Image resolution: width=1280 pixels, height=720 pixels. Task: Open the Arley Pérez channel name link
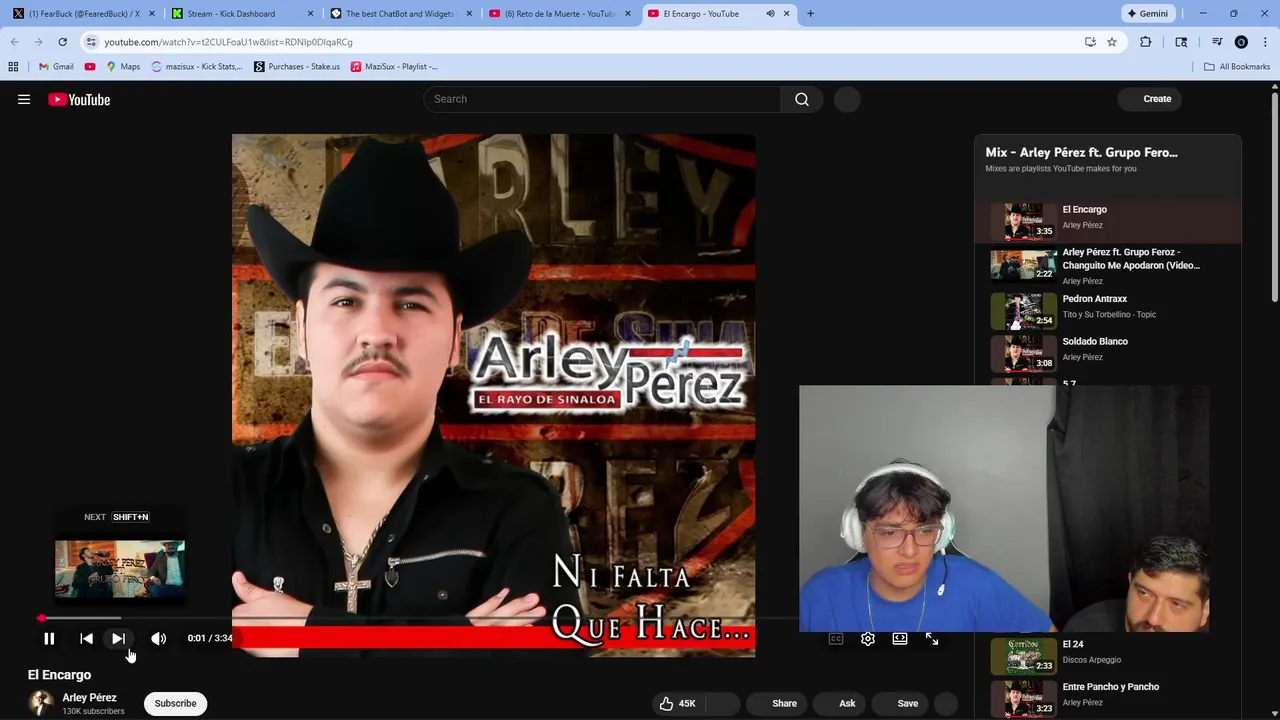(89, 697)
